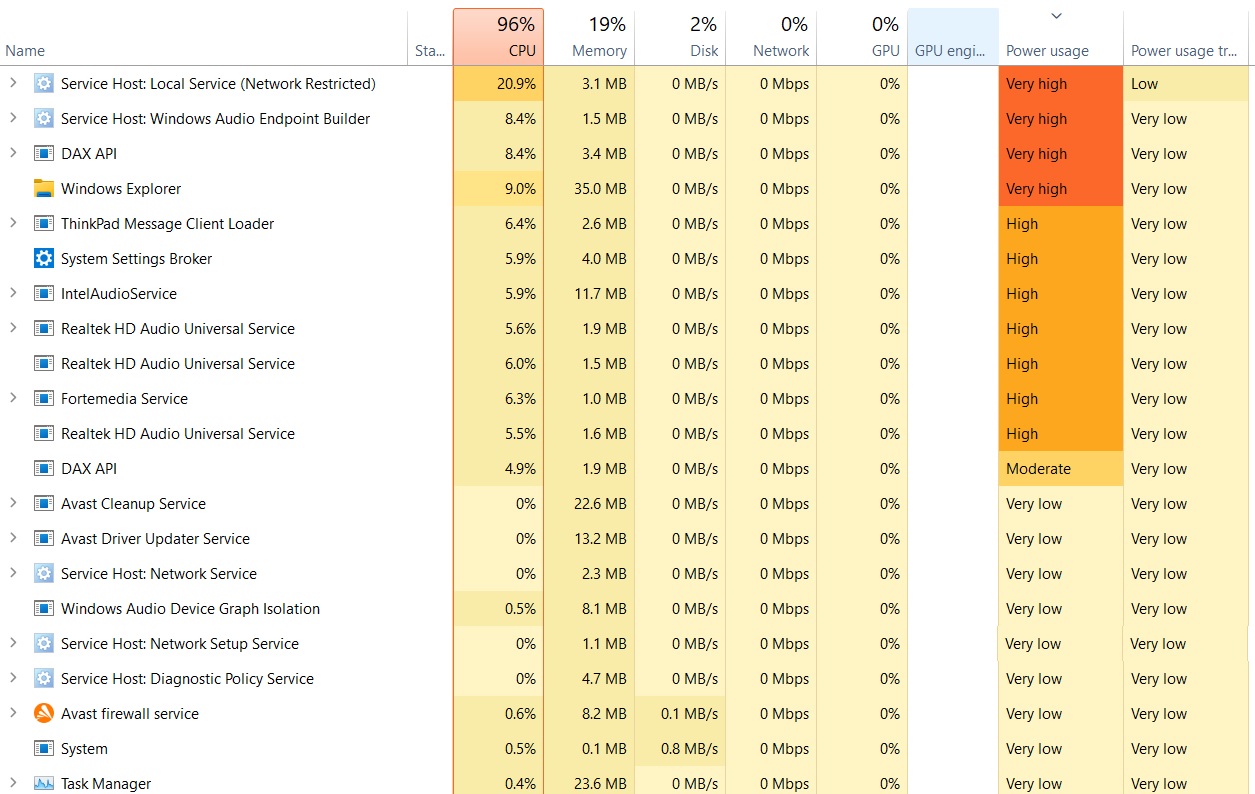Click the Moderate power usage cell
Viewport: 1255px width, 794px height.
1061,469
